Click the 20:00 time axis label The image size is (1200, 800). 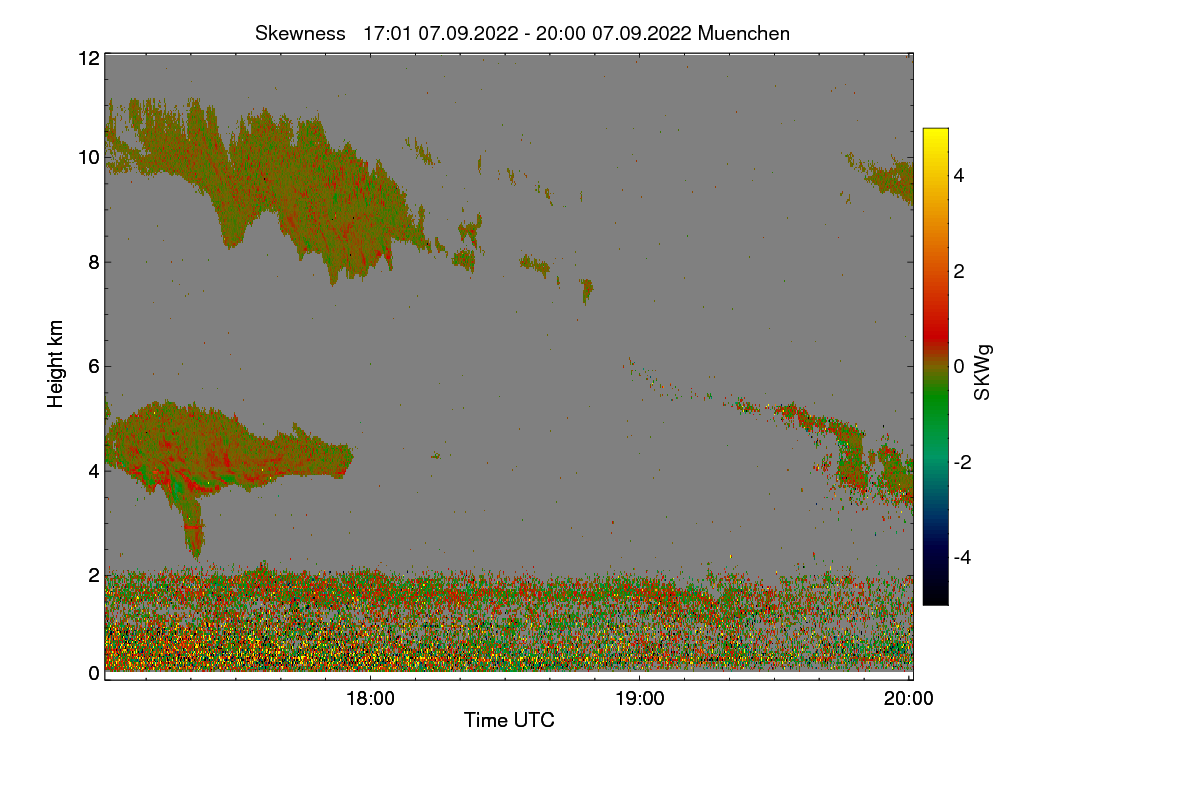tap(909, 699)
